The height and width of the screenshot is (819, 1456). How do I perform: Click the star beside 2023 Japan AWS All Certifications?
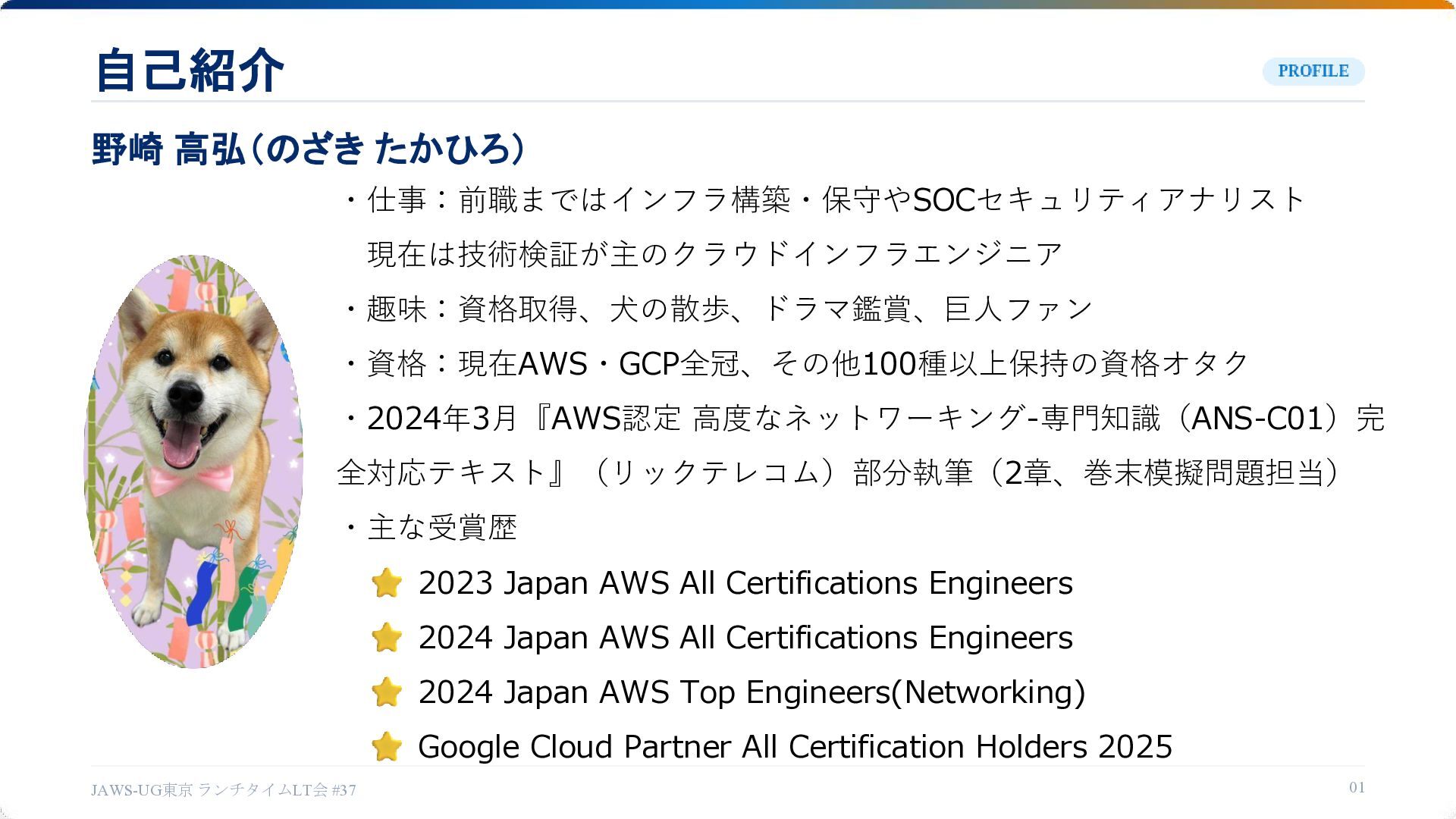[x=387, y=583]
